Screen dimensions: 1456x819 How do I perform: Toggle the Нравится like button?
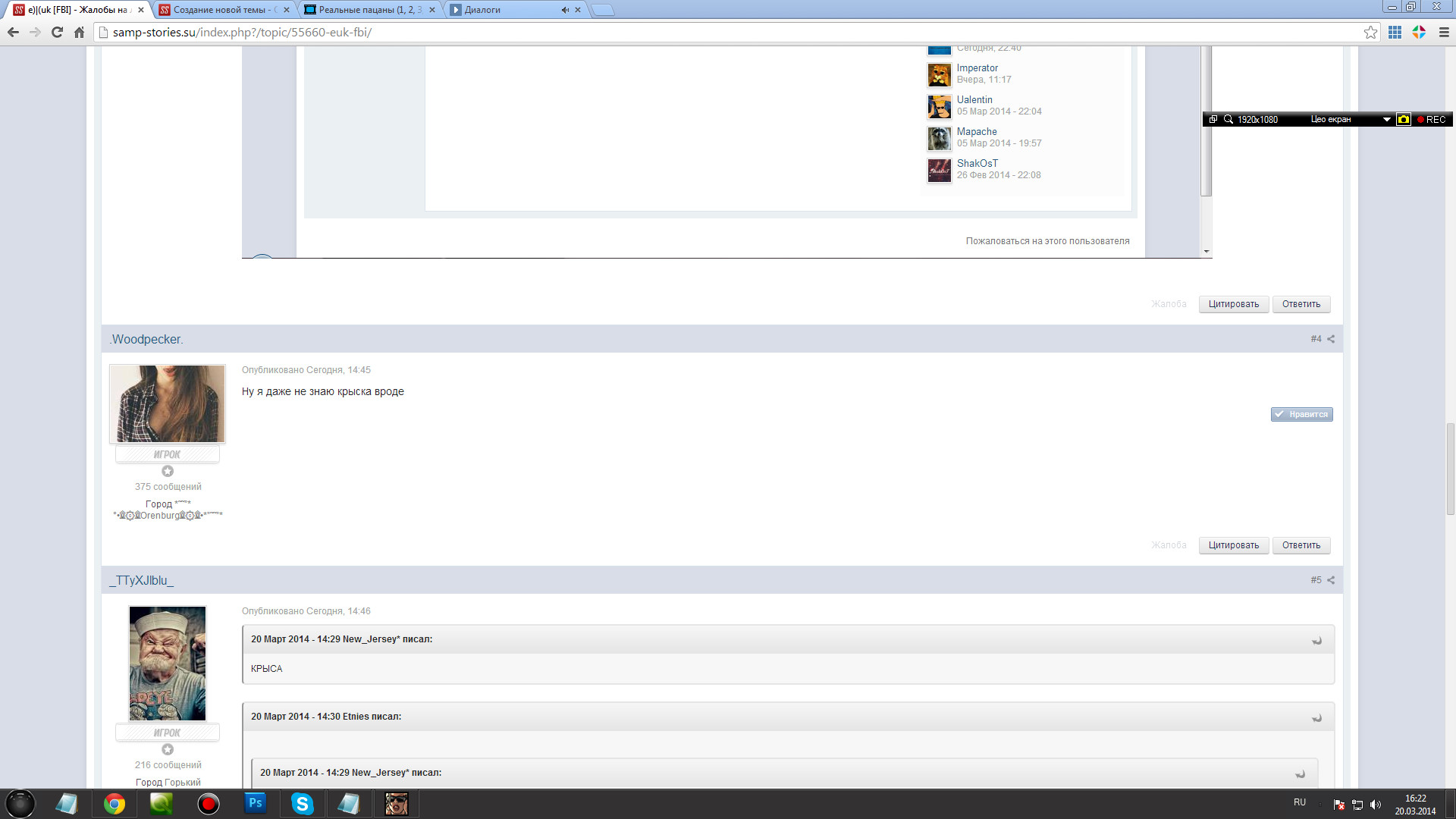click(x=1301, y=414)
